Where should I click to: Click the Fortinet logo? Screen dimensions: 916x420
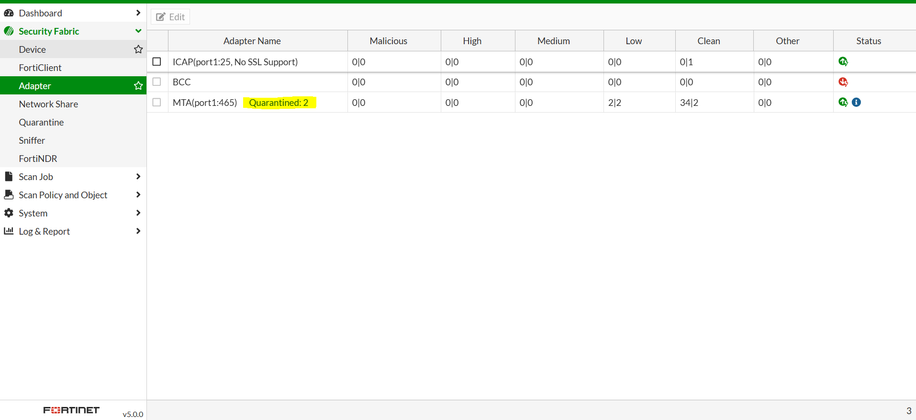pyautogui.click(x=71, y=410)
